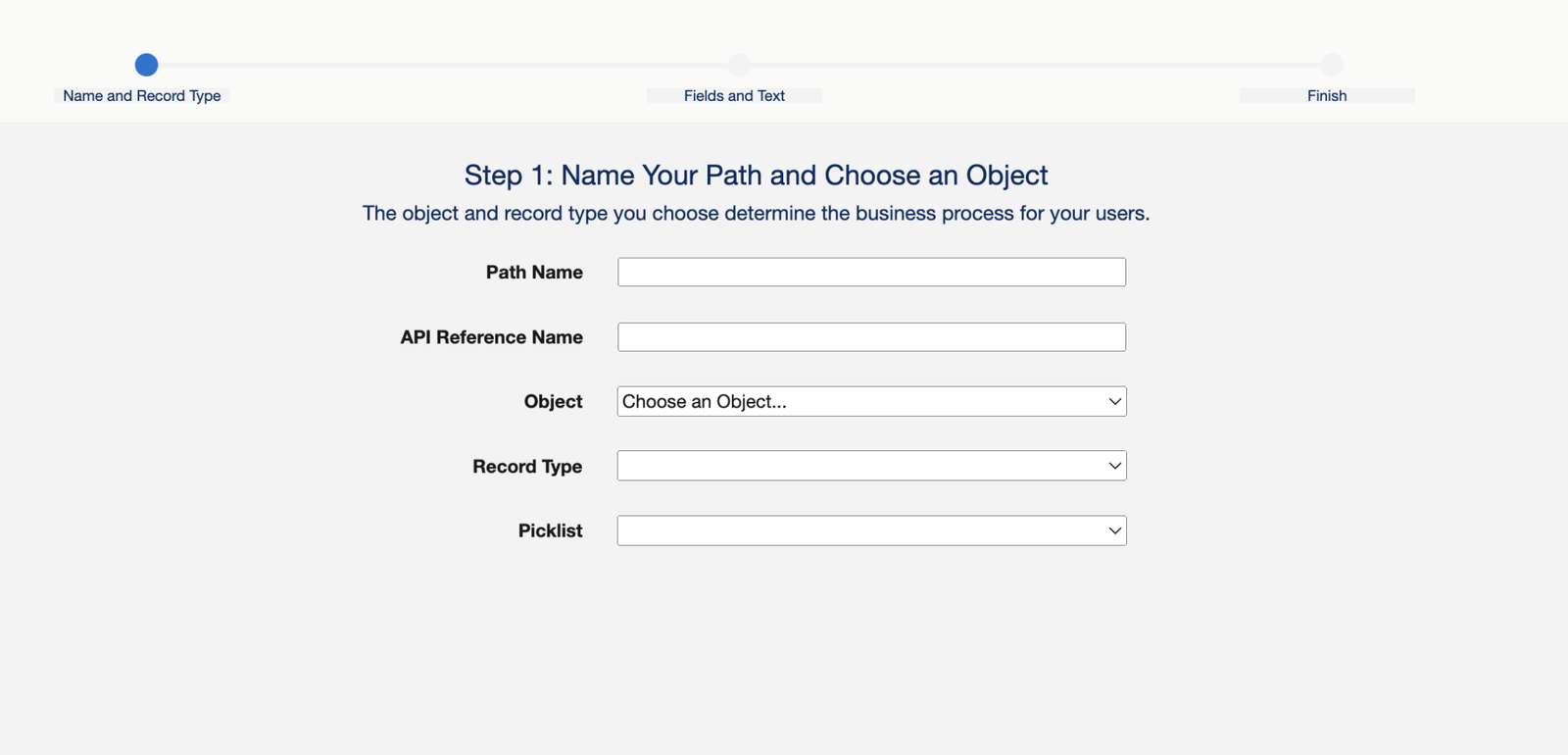Click progress line between first and second steps

coord(441,65)
